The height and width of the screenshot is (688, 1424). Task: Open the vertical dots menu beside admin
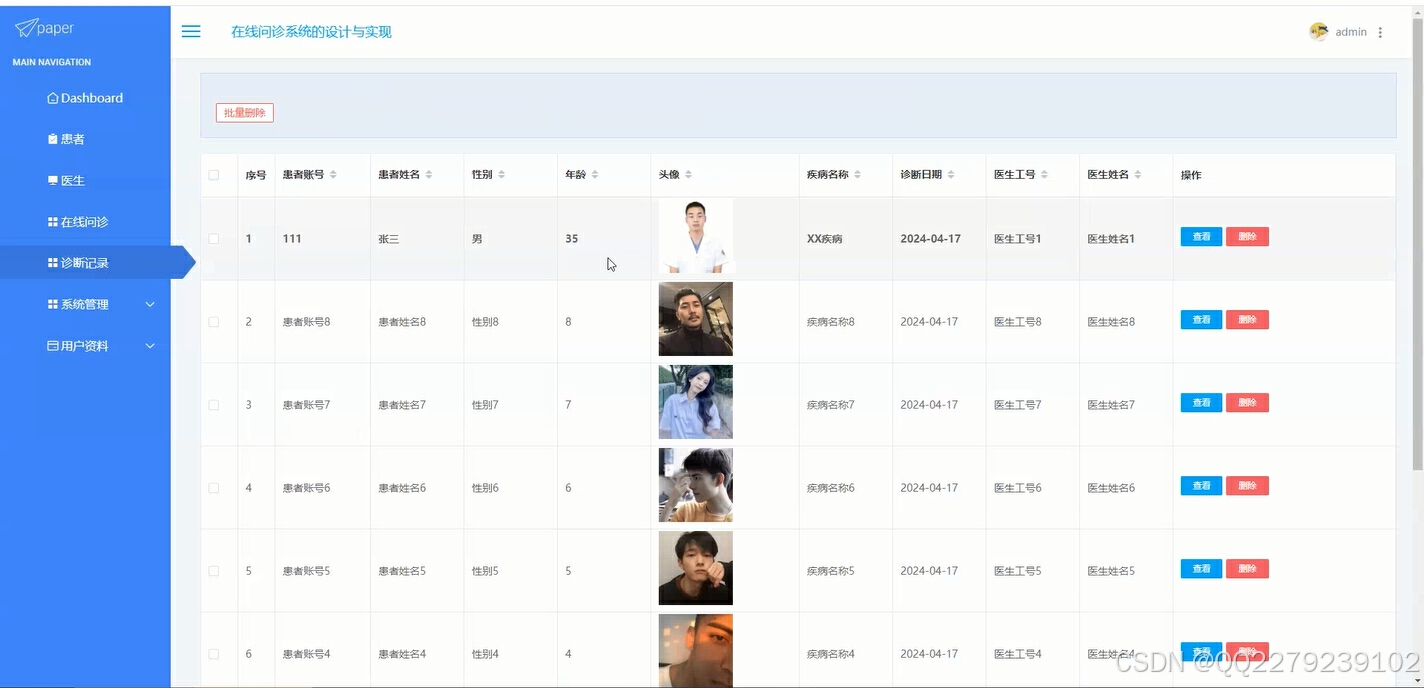tap(1380, 31)
